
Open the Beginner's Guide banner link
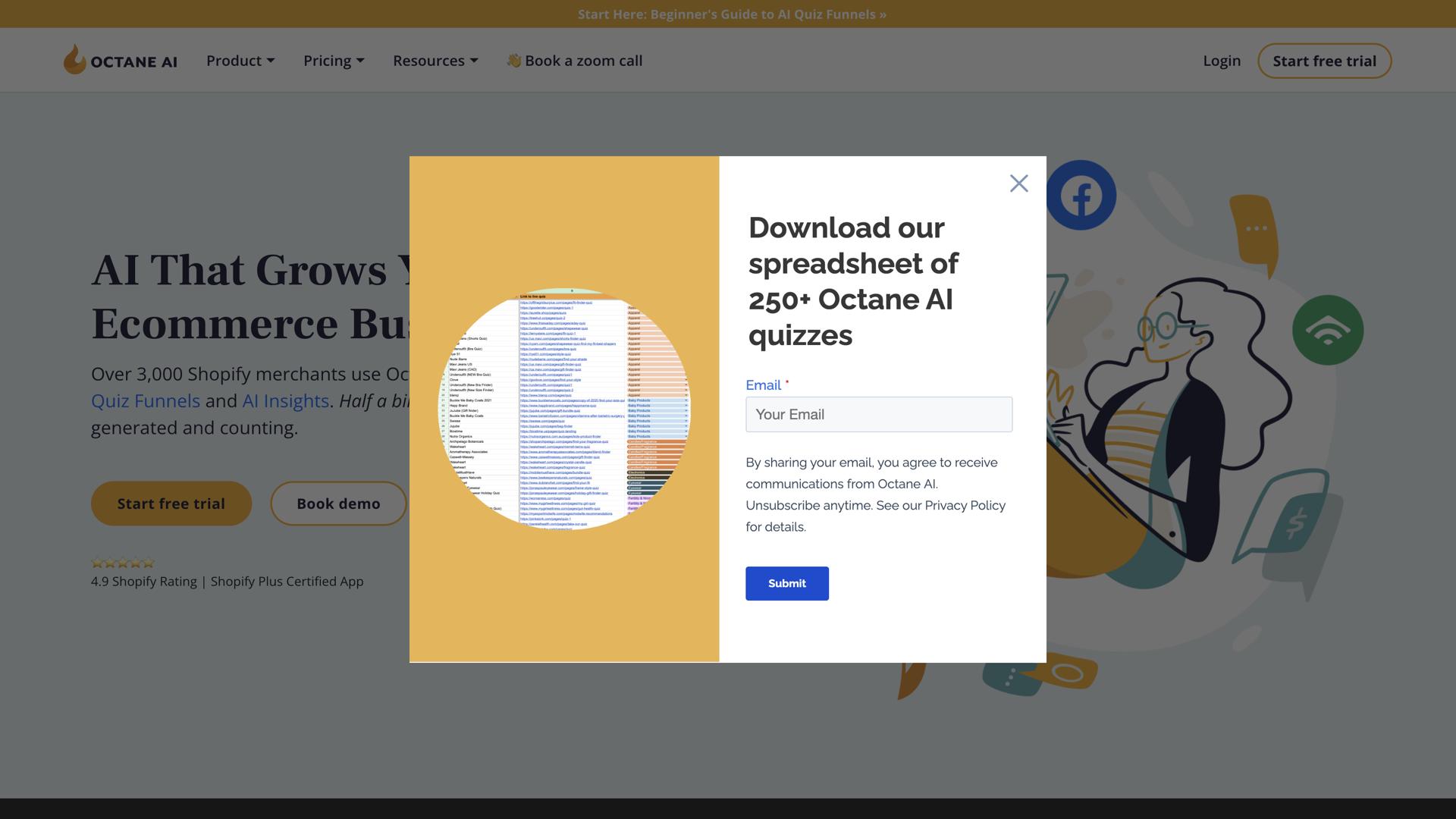[731, 14]
